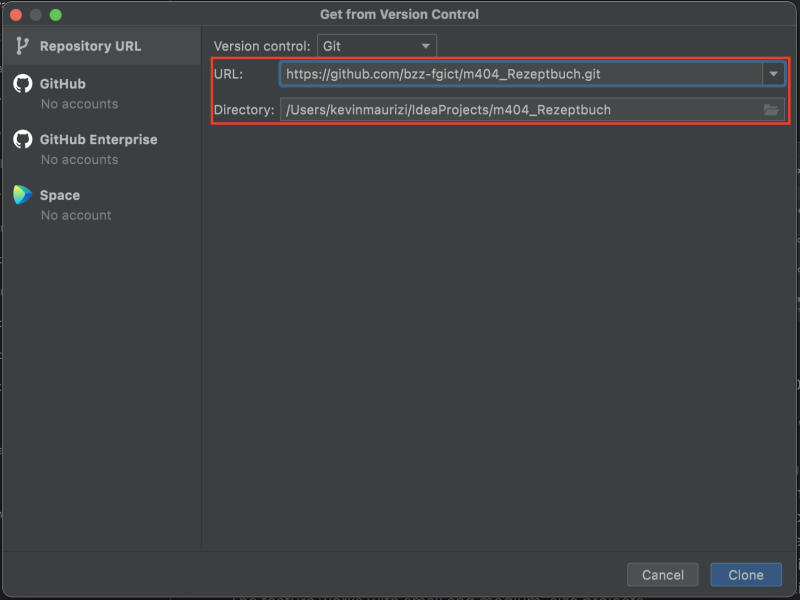Click the No accounts label under GitHub
This screenshot has height=600, width=800.
78,104
